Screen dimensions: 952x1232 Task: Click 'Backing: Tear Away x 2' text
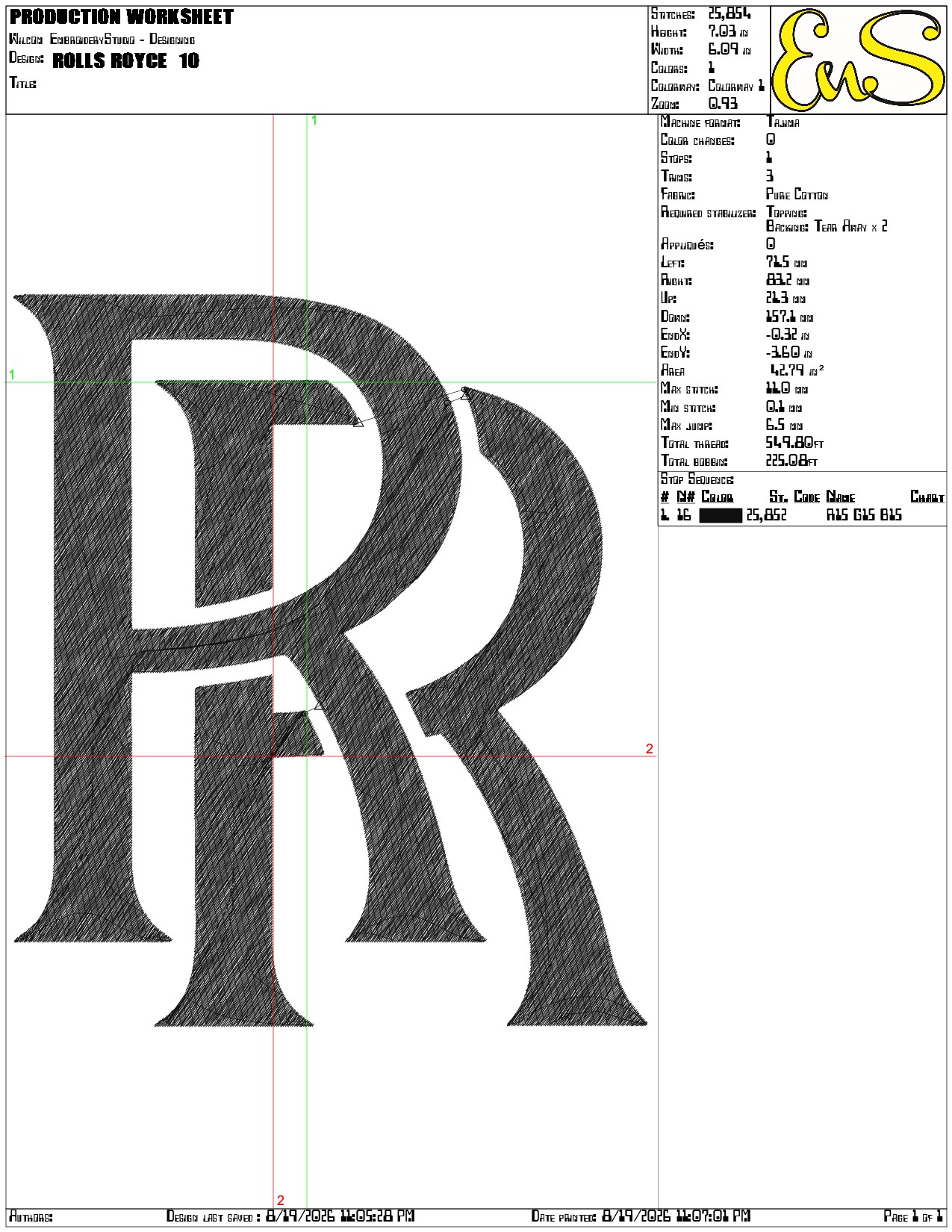pyautogui.click(x=827, y=226)
